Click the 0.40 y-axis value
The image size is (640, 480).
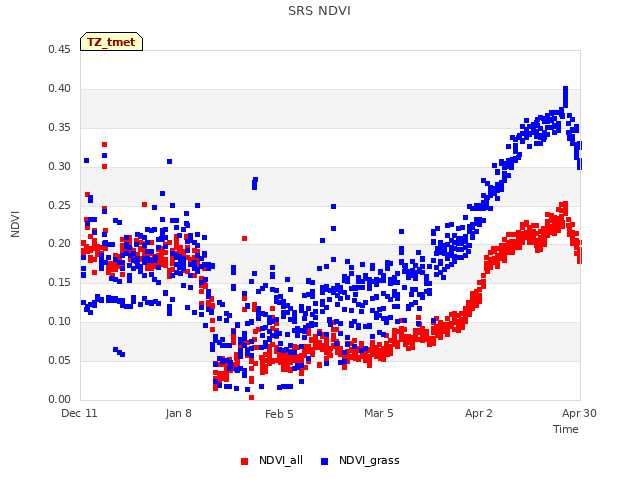coord(59,88)
